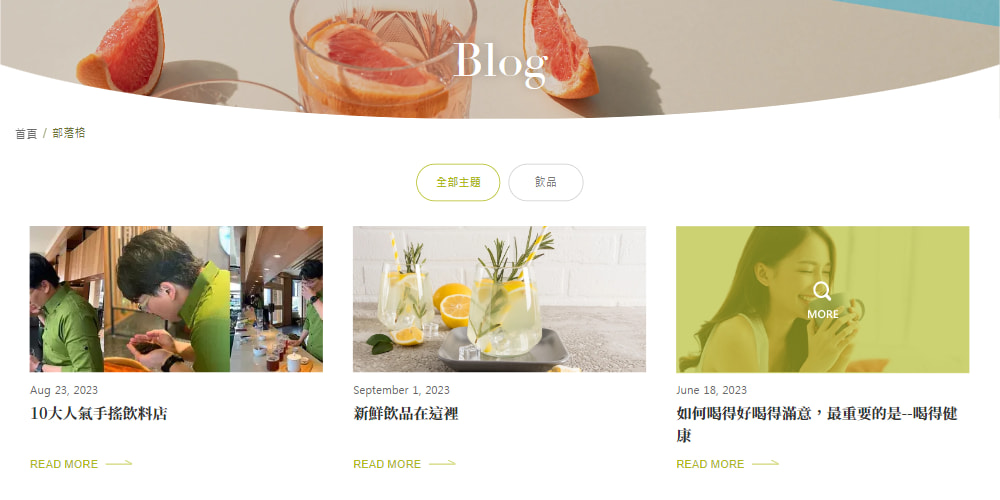Open READ MORE for 新鮮飲品在這裡
Image resolution: width=1000 pixels, height=500 pixels.
(x=387, y=464)
